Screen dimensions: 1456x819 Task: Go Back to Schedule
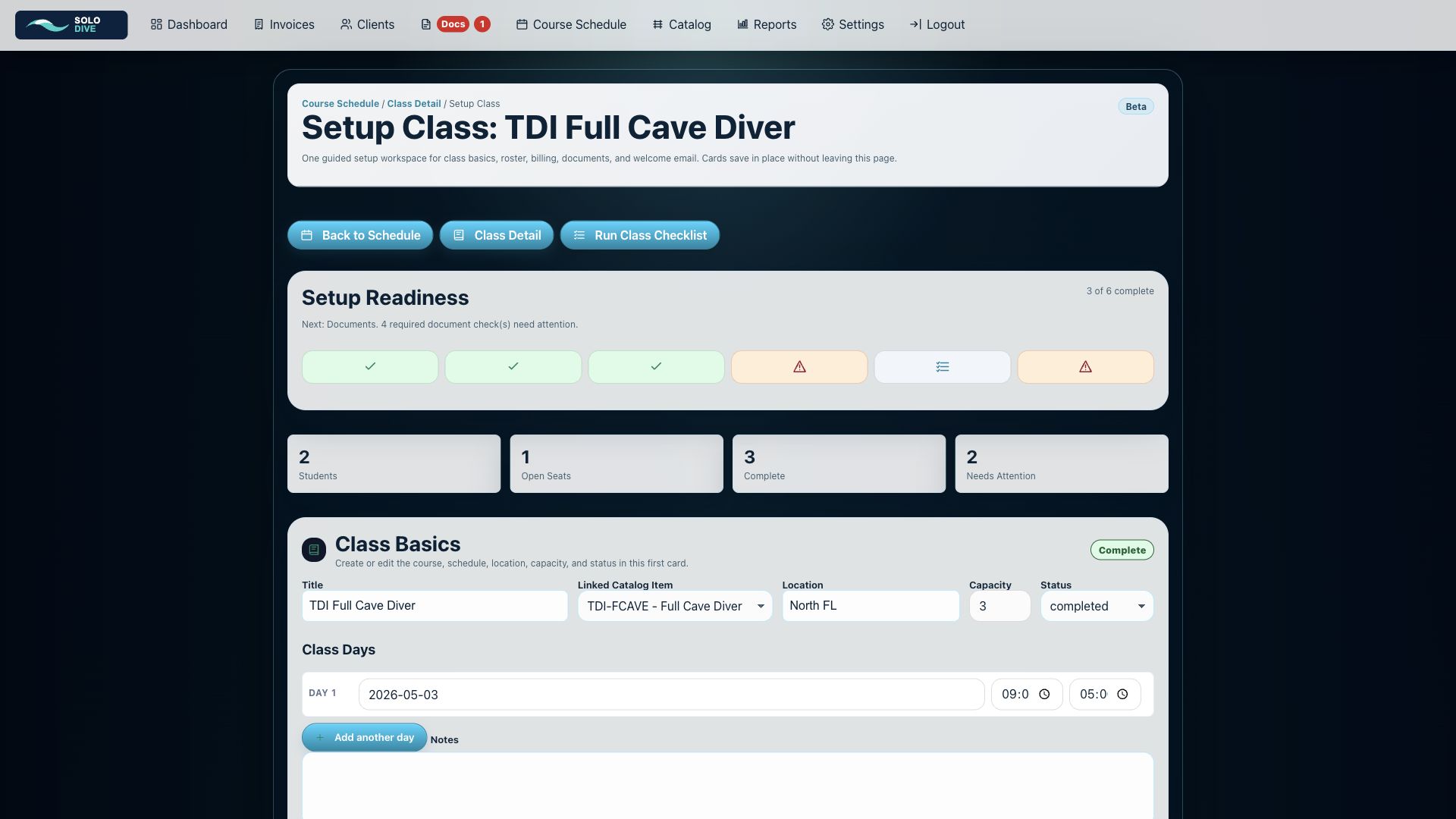click(x=360, y=235)
